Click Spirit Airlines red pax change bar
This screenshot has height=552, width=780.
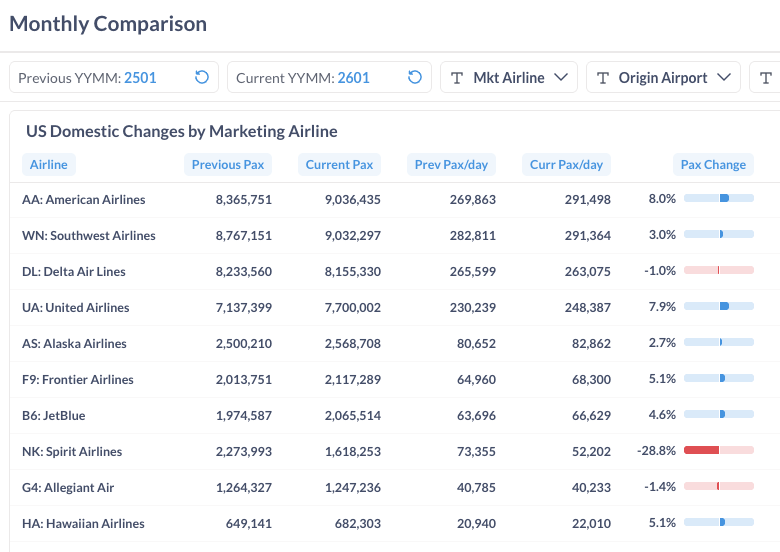[702, 451]
